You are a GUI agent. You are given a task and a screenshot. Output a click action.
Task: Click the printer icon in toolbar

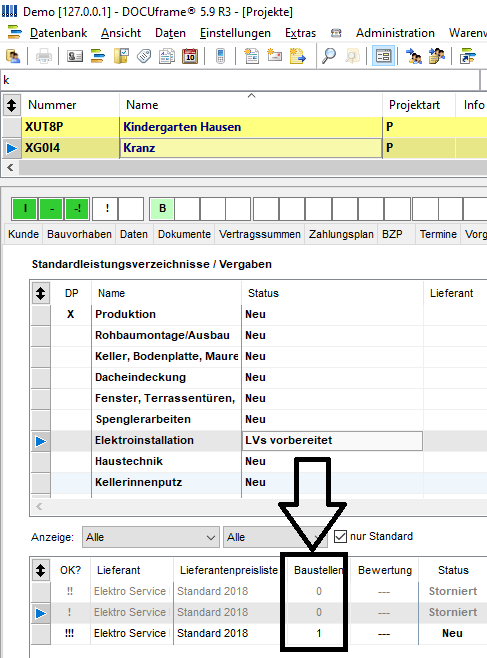coord(44,56)
